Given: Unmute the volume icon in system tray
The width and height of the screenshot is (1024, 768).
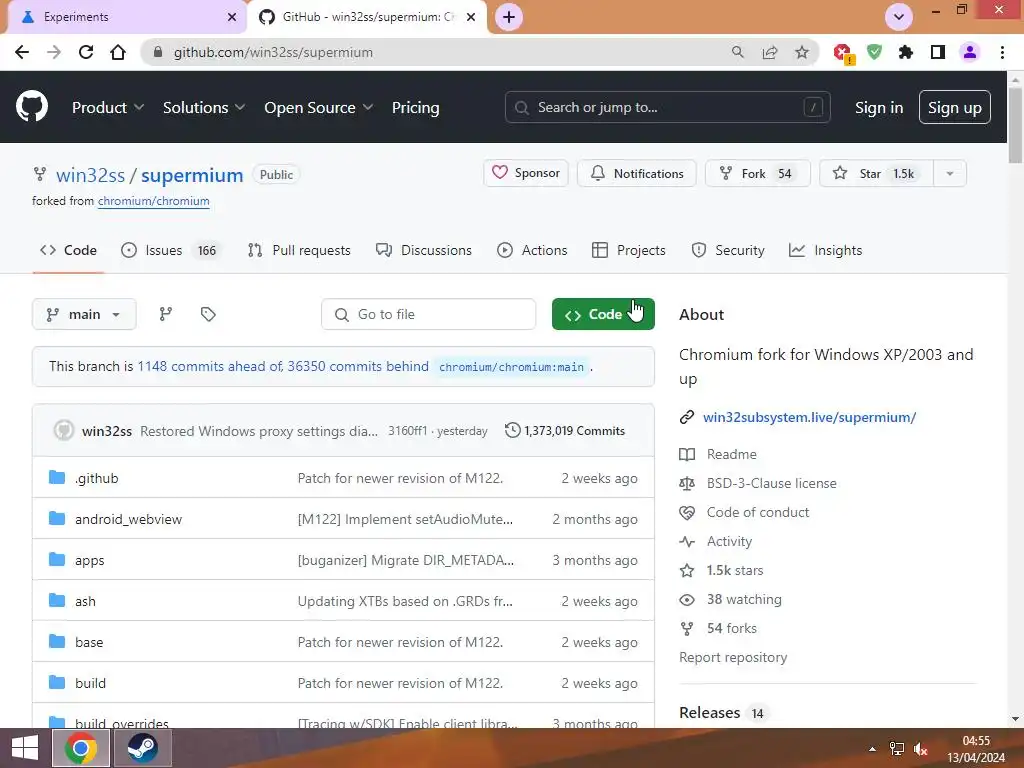Looking at the screenshot, I should (921, 749).
